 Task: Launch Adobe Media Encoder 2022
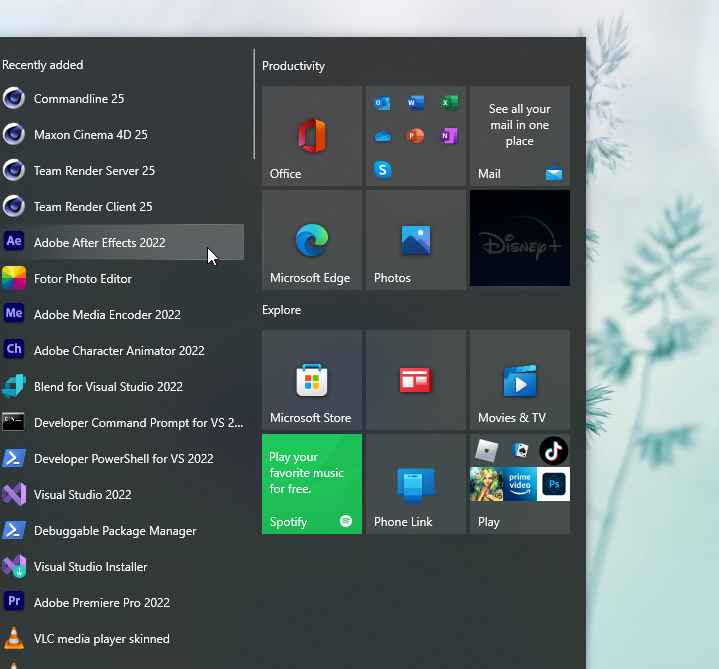[122, 315]
